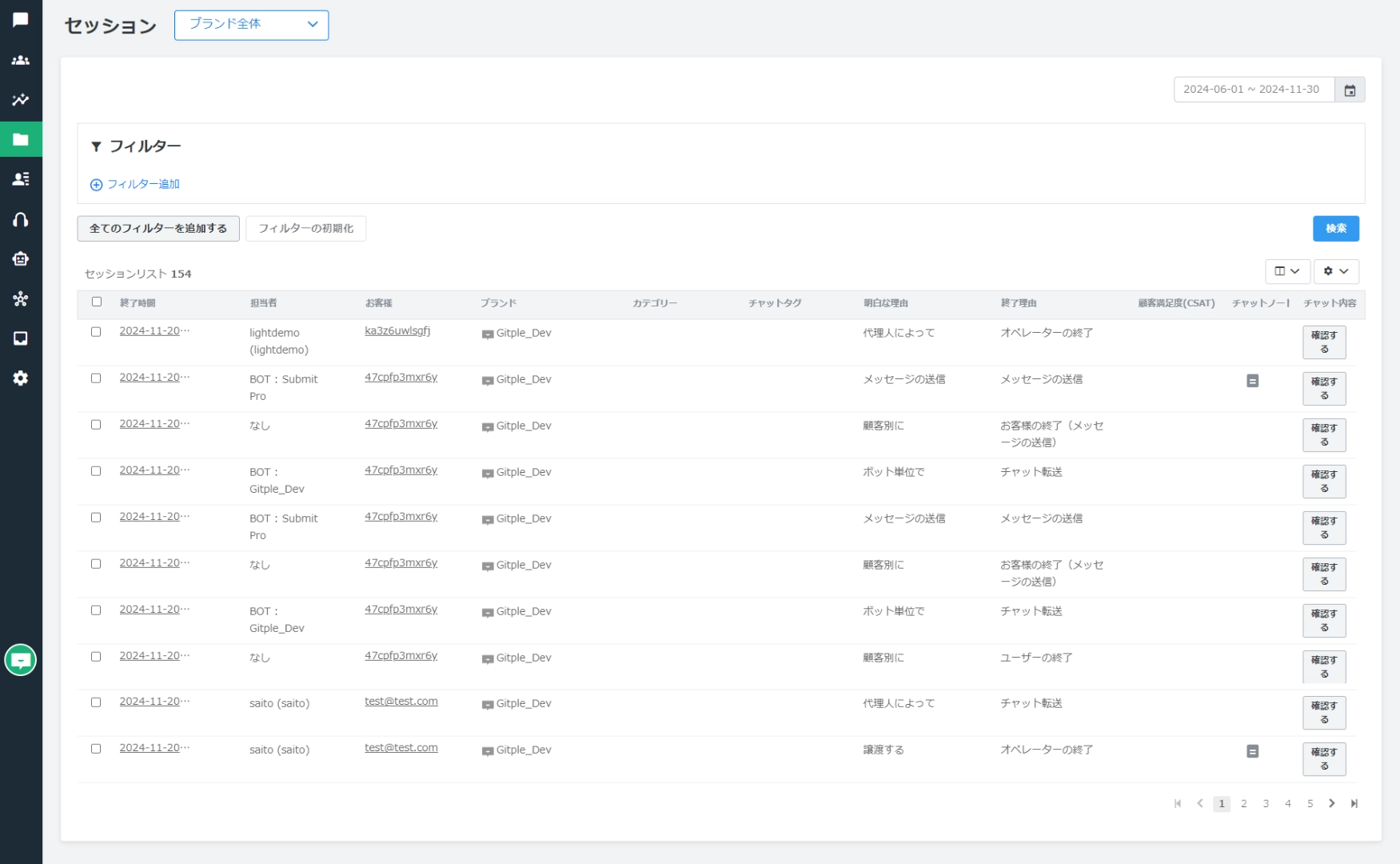
Task: Click the blue 検索 search button
Action: (x=1336, y=228)
